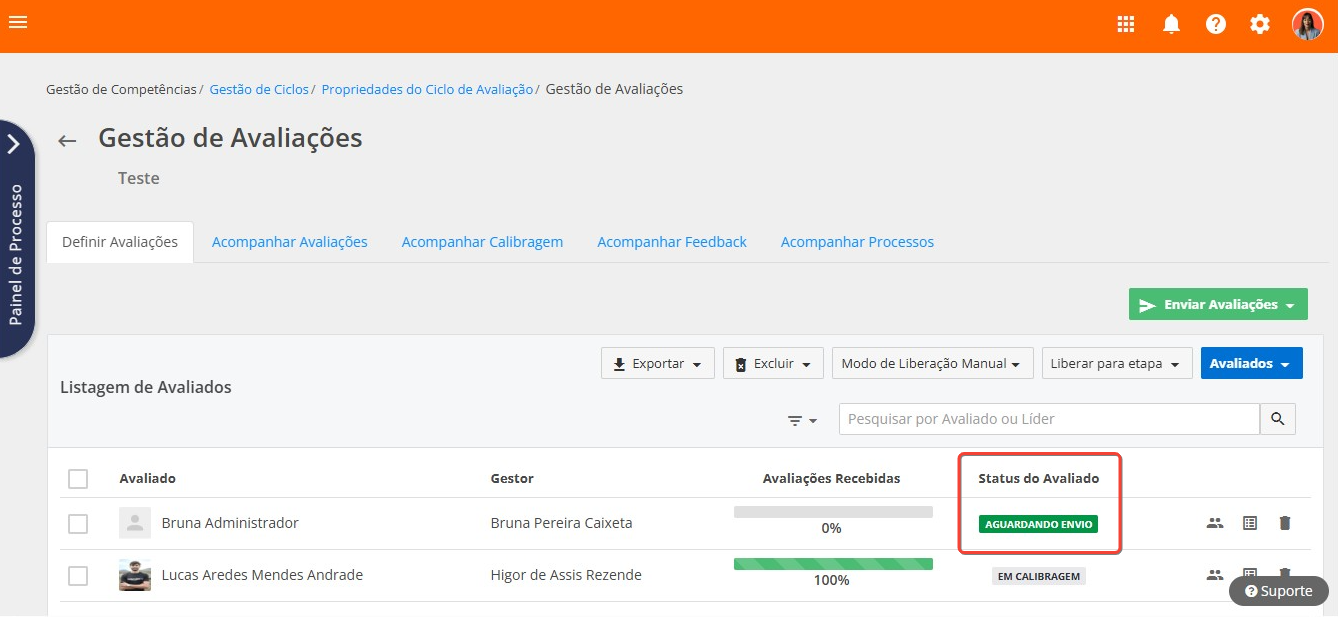Click the Enviar Avaliações button

point(1217,305)
